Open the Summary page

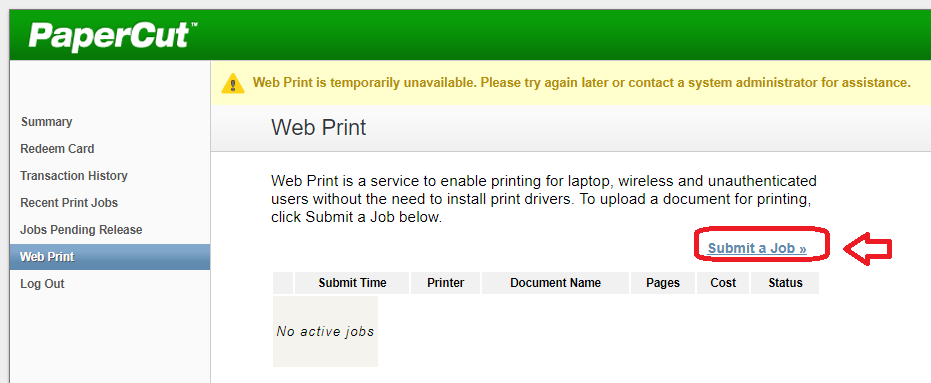(x=46, y=122)
